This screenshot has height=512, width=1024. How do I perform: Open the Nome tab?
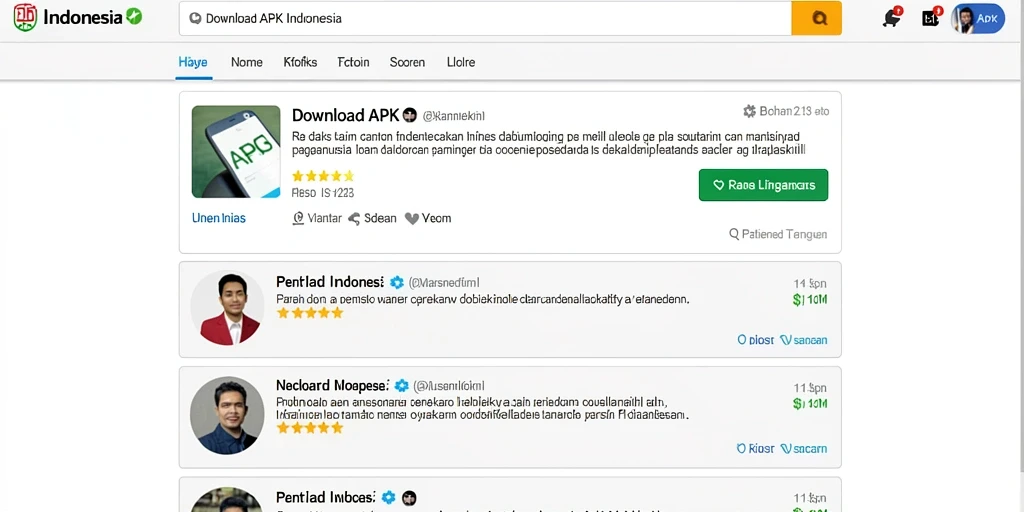pyautogui.click(x=247, y=63)
